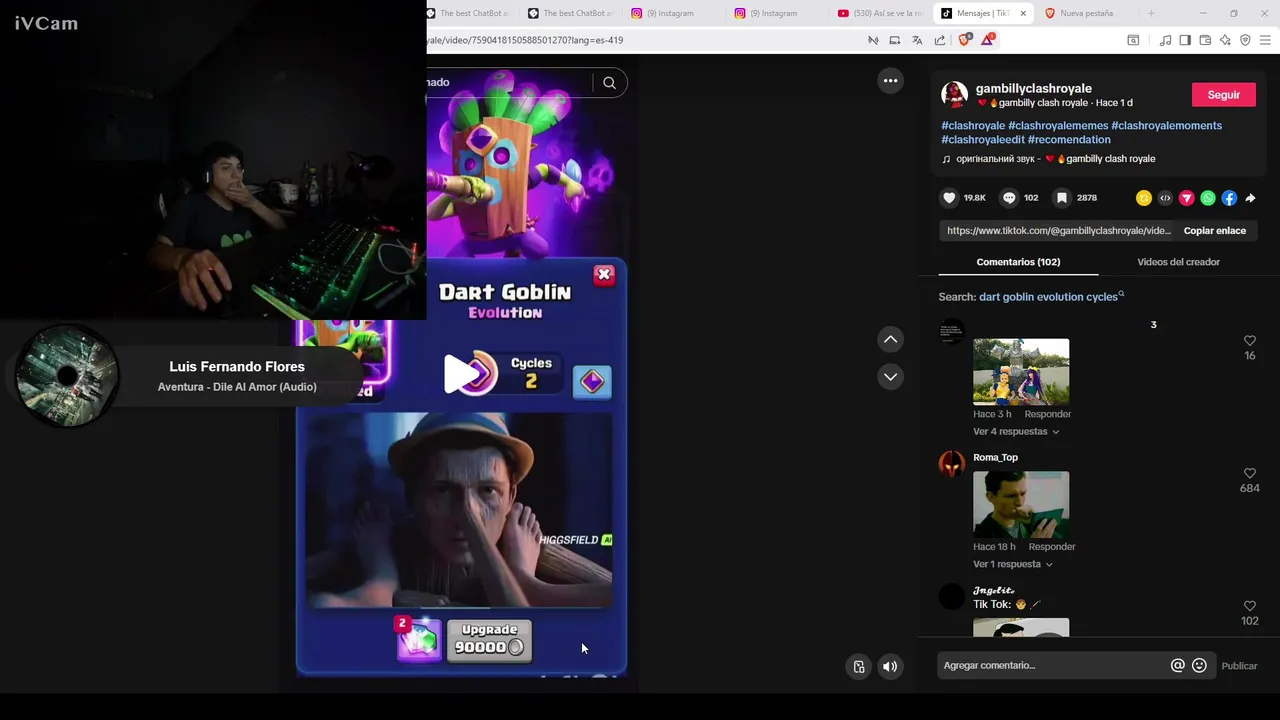Close the 'Mensajes | TikTok' browser tab
Image resolution: width=1280 pixels, height=720 pixels.
click(x=1022, y=13)
